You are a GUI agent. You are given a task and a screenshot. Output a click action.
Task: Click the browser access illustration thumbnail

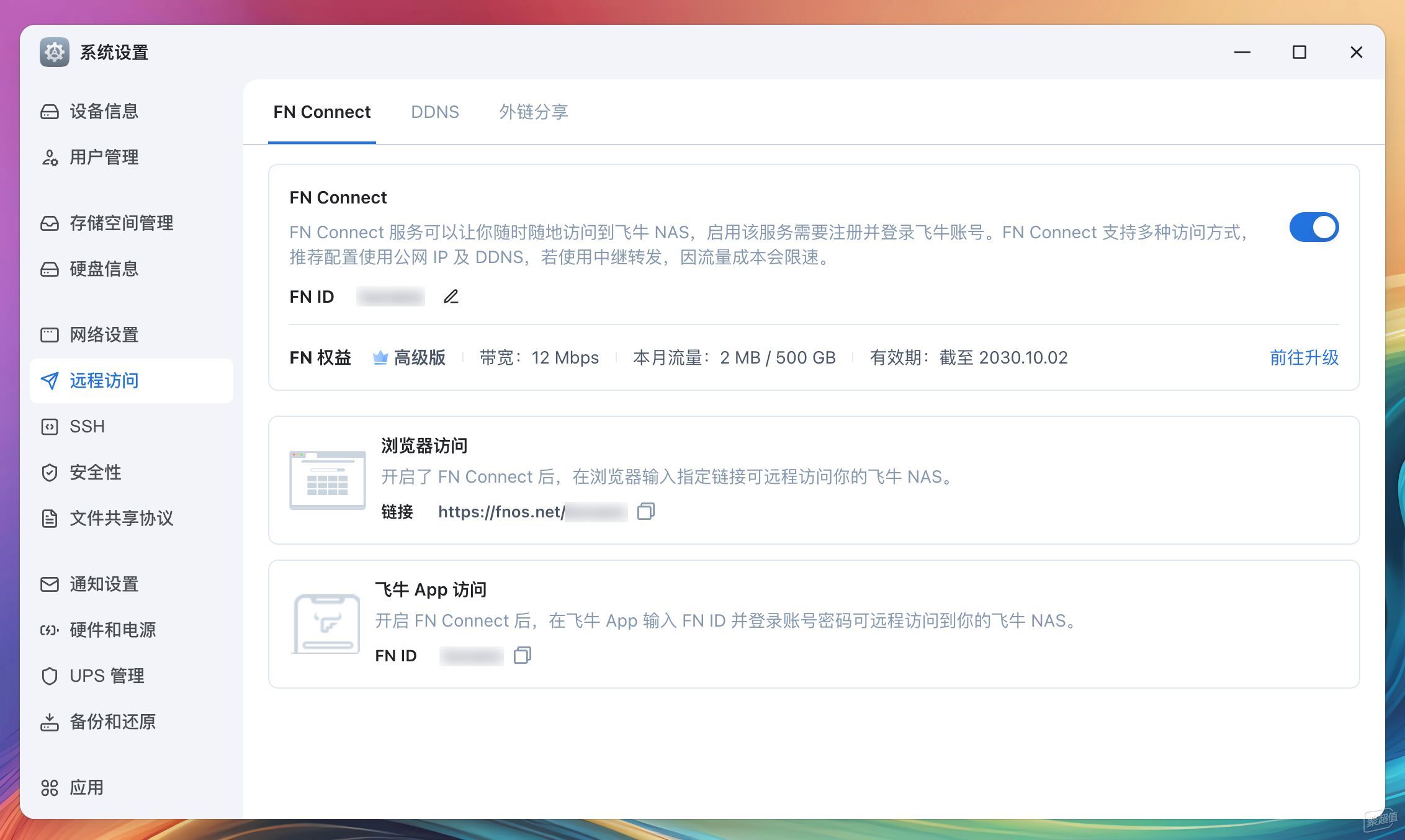point(327,480)
